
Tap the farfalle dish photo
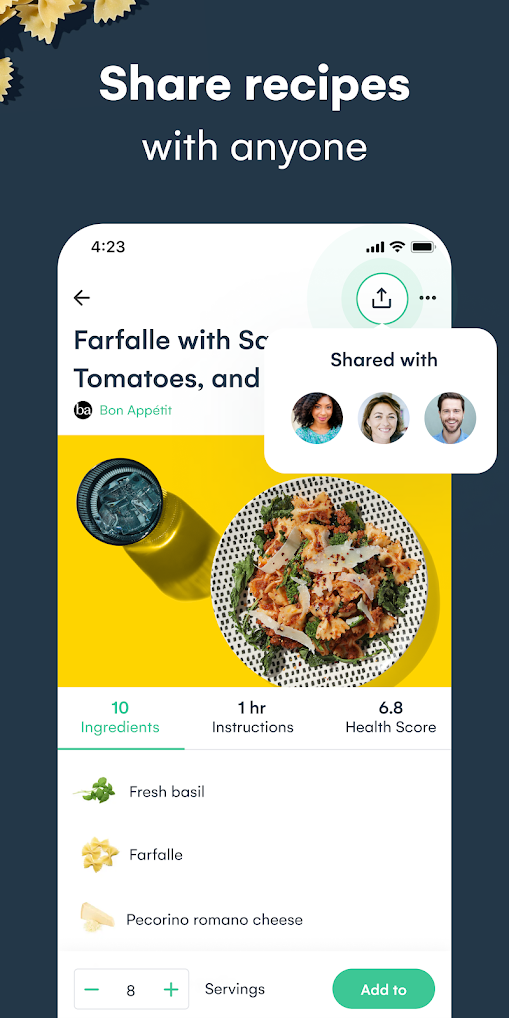254,561
